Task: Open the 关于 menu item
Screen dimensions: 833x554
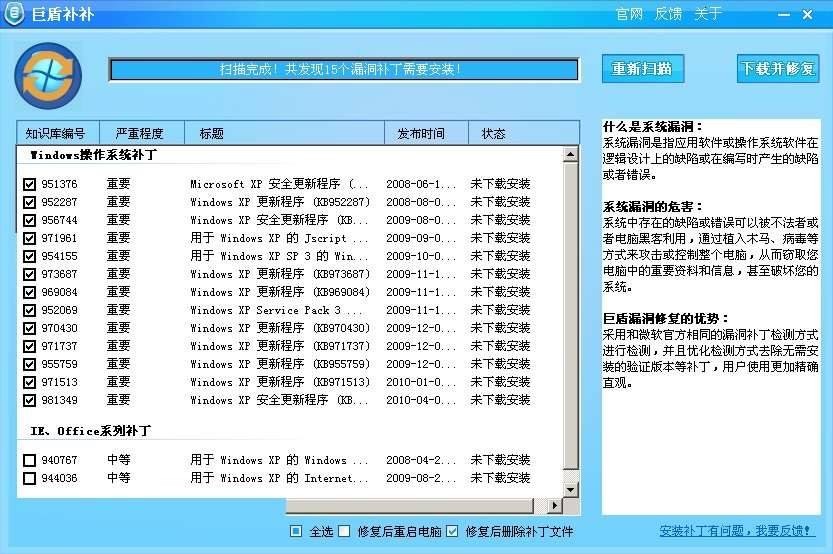Action: click(708, 13)
